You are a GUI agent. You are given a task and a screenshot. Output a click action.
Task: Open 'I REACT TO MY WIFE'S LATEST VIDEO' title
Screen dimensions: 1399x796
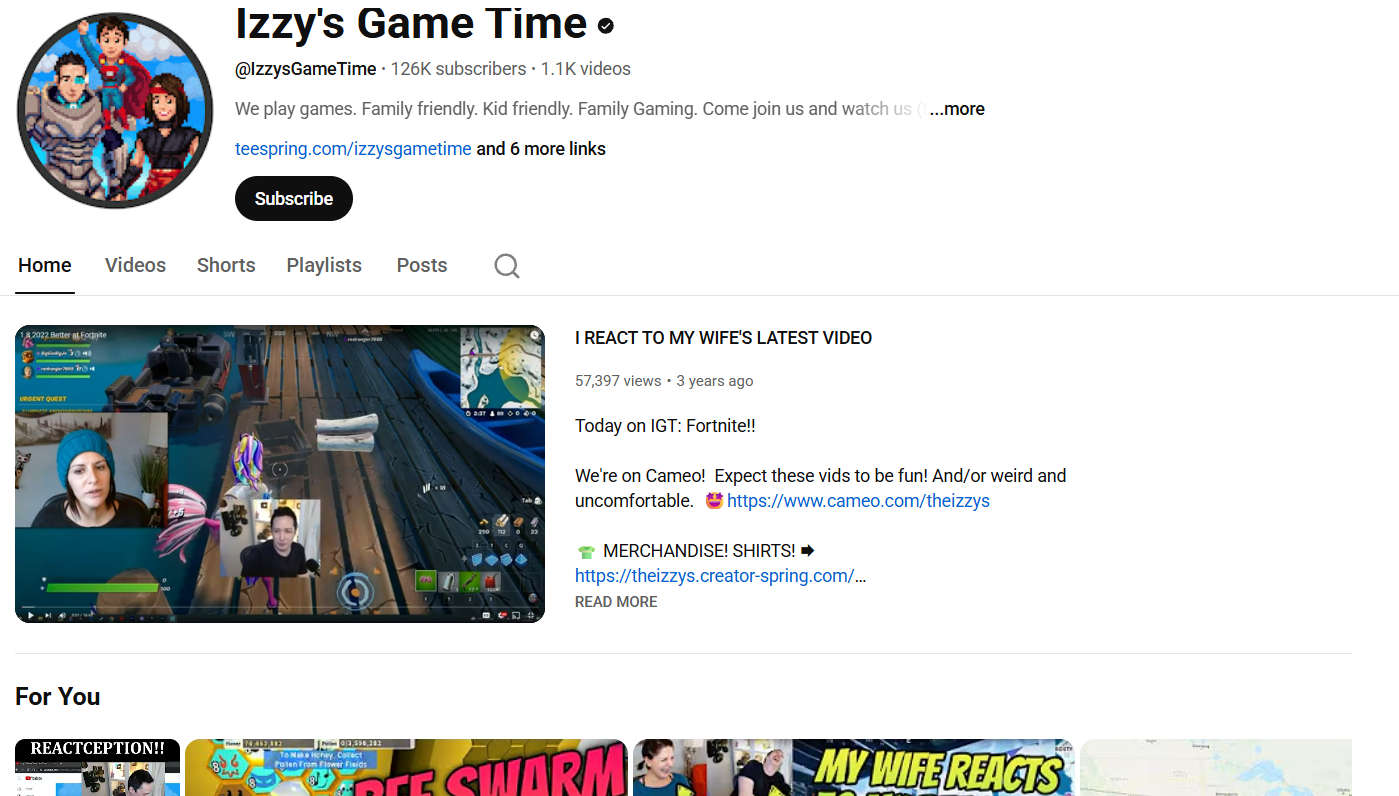tap(723, 338)
